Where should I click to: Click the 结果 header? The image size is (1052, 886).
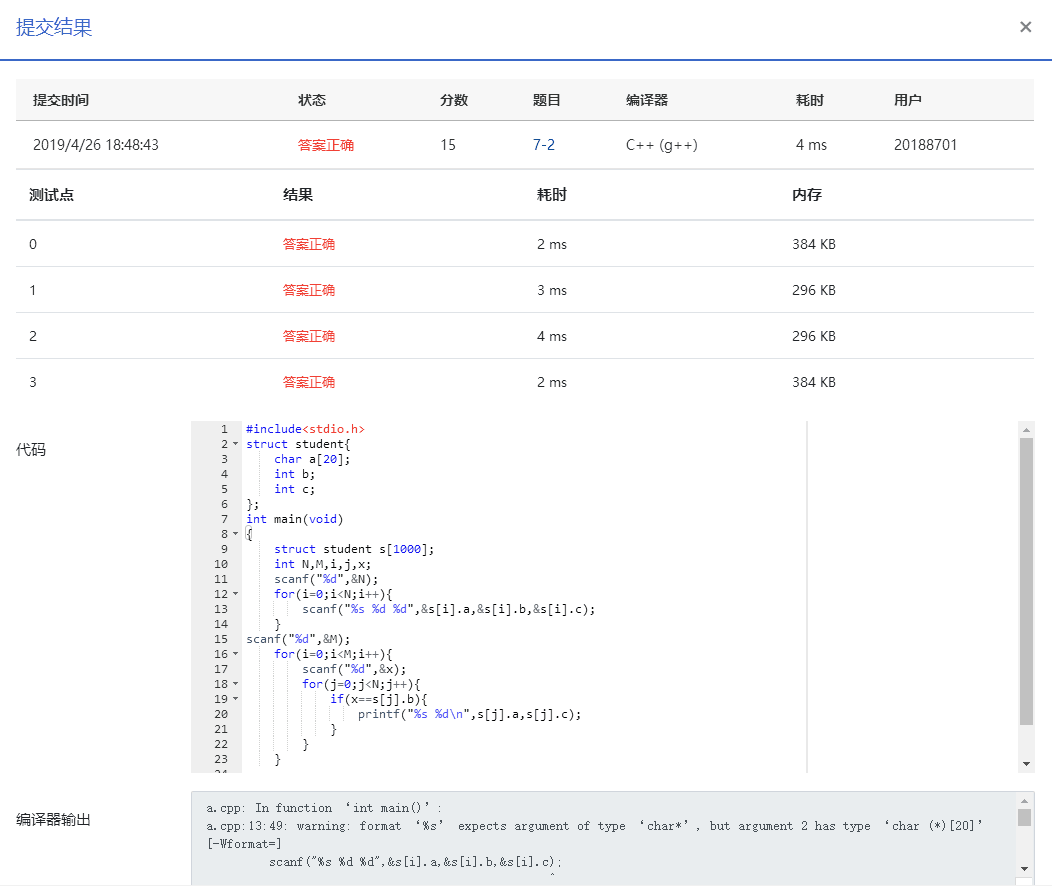[x=298, y=195]
